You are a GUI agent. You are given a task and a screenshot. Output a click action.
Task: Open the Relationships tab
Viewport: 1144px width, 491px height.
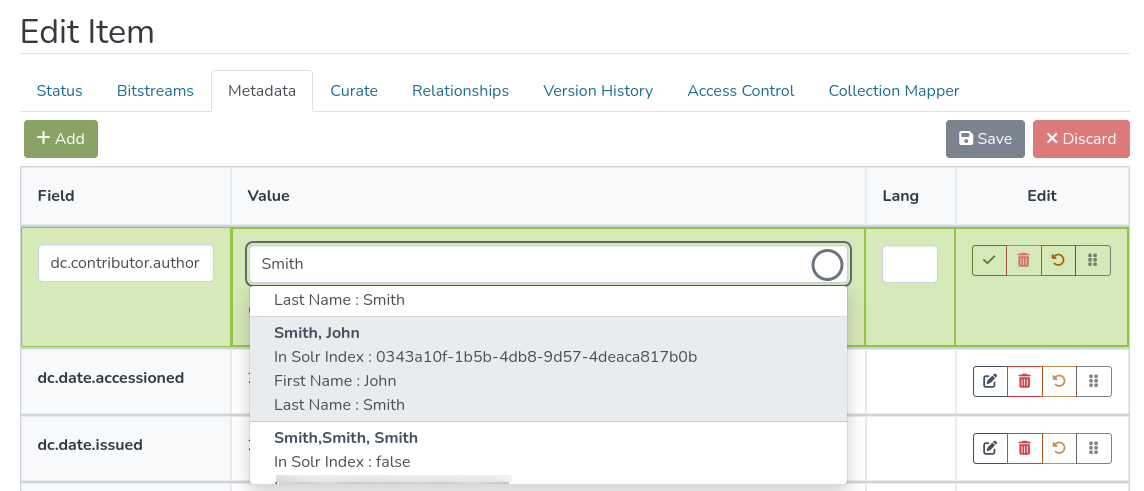pos(460,91)
